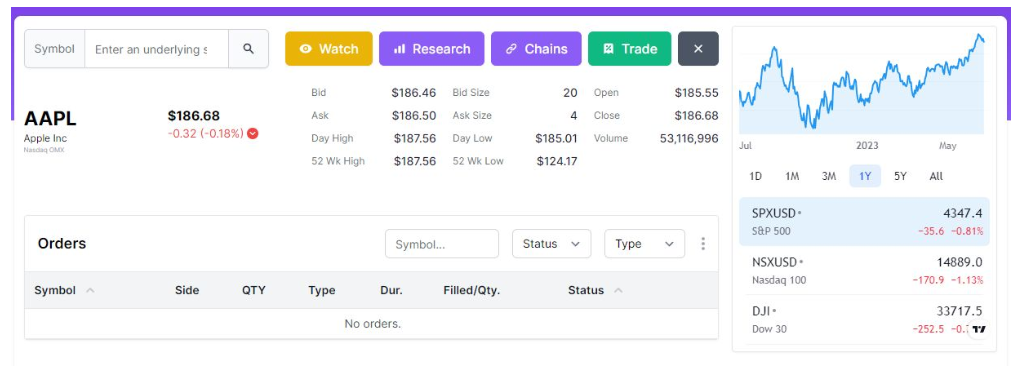
Task: Click the Filled/Qty. column header
Action: [472, 290]
